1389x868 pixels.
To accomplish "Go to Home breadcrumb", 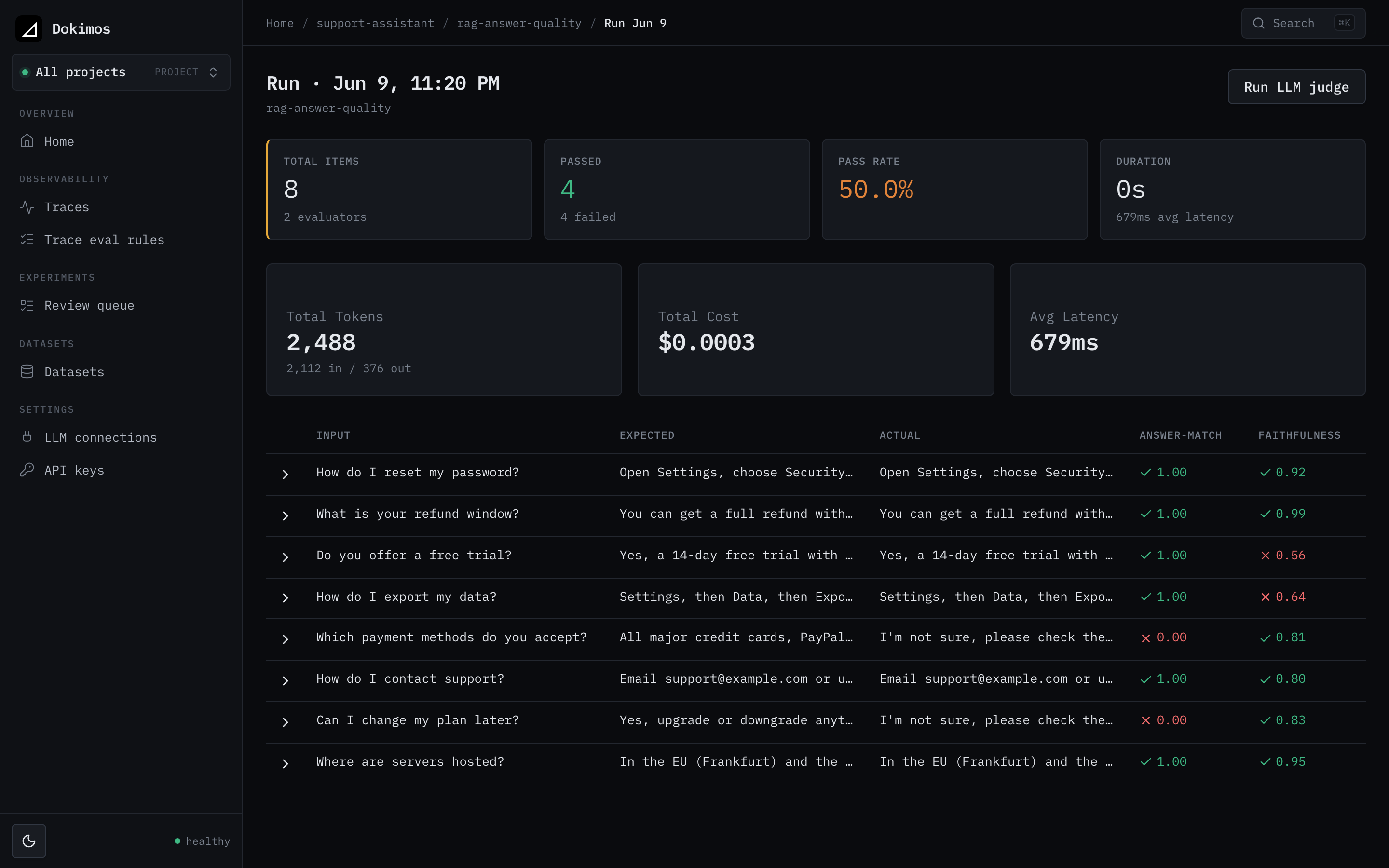I will coord(280,23).
